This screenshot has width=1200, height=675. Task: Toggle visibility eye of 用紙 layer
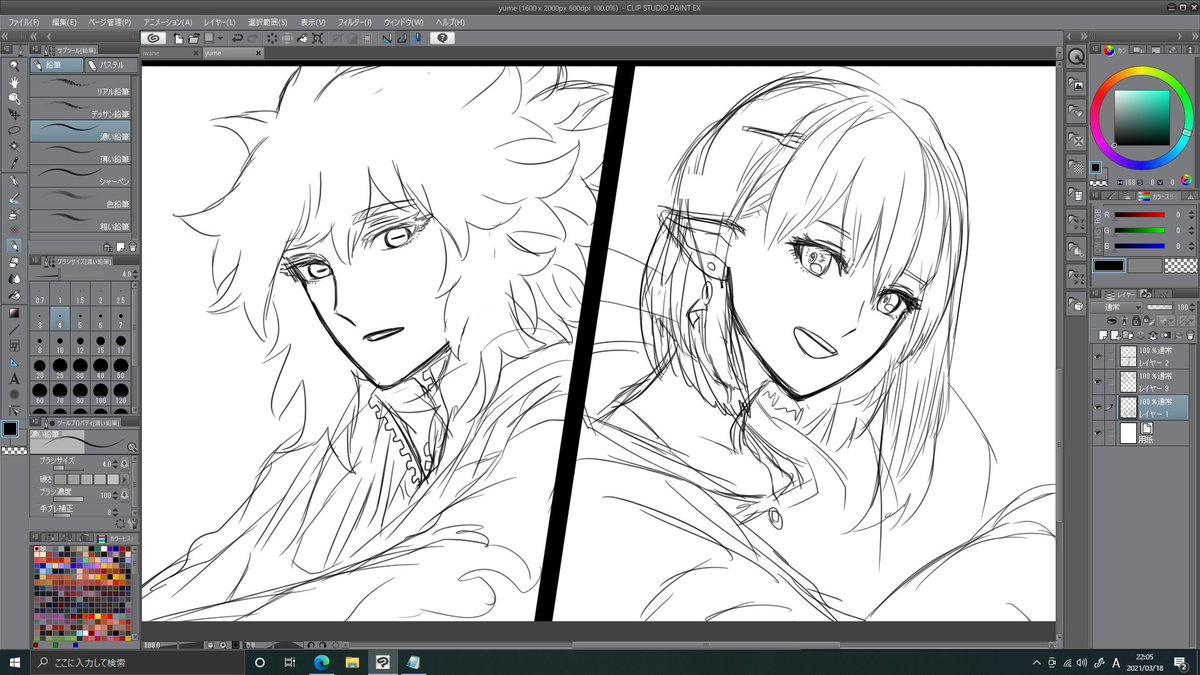click(1098, 432)
